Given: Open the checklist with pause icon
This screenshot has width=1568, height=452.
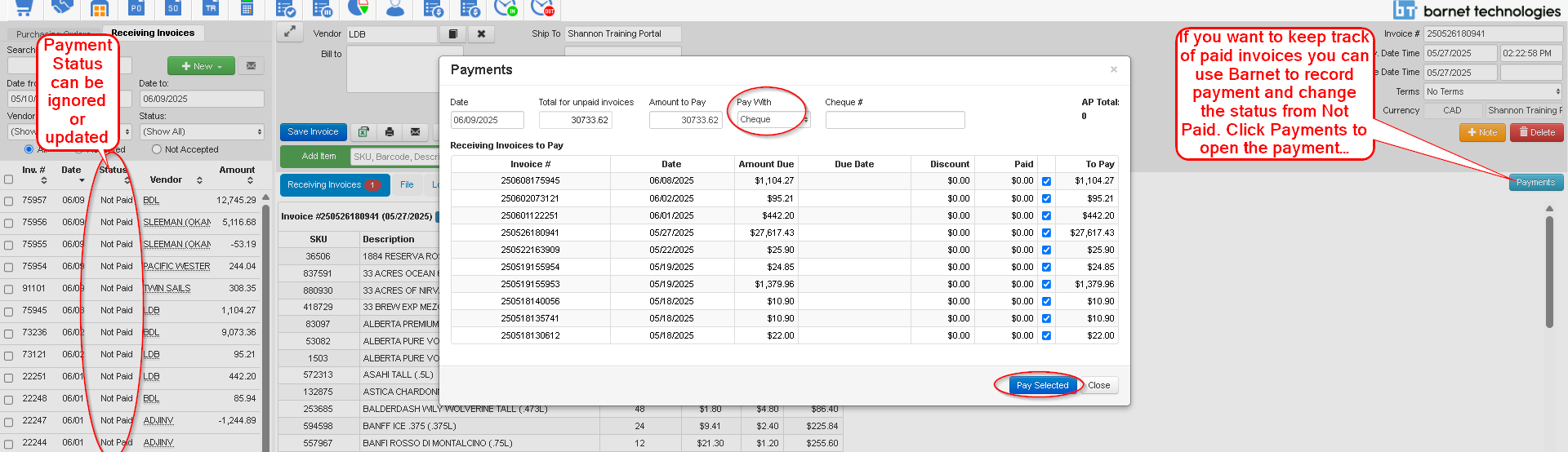Looking at the screenshot, I should 323,9.
